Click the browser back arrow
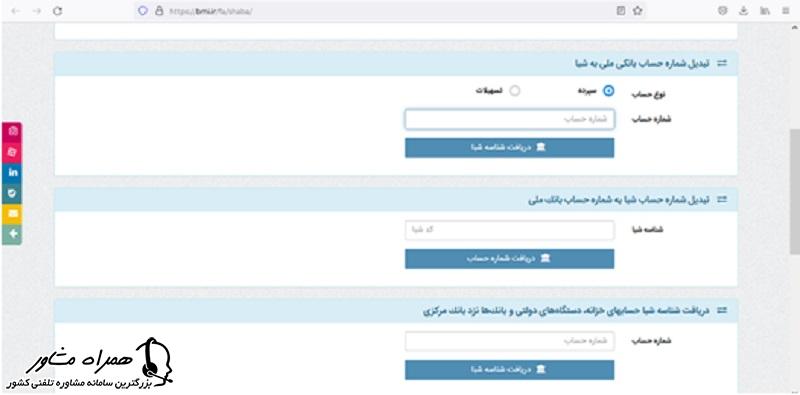The image size is (800, 395). coord(16,11)
